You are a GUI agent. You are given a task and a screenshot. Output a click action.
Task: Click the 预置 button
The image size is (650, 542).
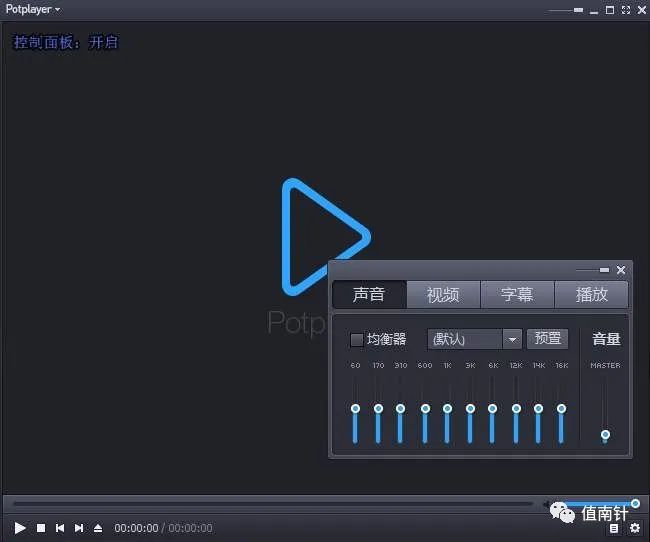pyautogui.click(x=547, y=338)
